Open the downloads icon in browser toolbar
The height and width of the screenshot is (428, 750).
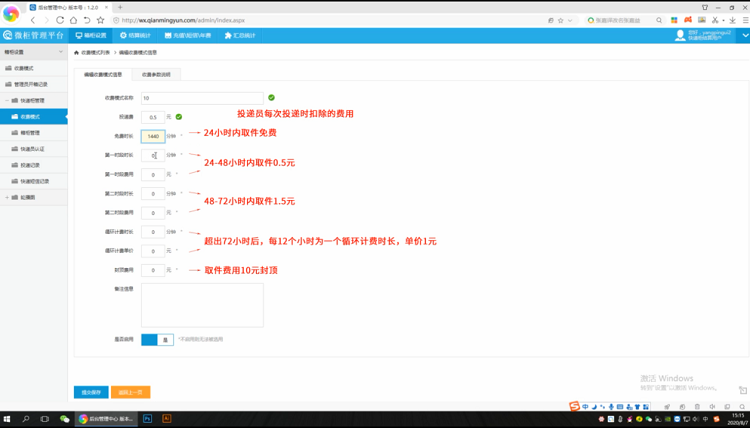[733, 20]
